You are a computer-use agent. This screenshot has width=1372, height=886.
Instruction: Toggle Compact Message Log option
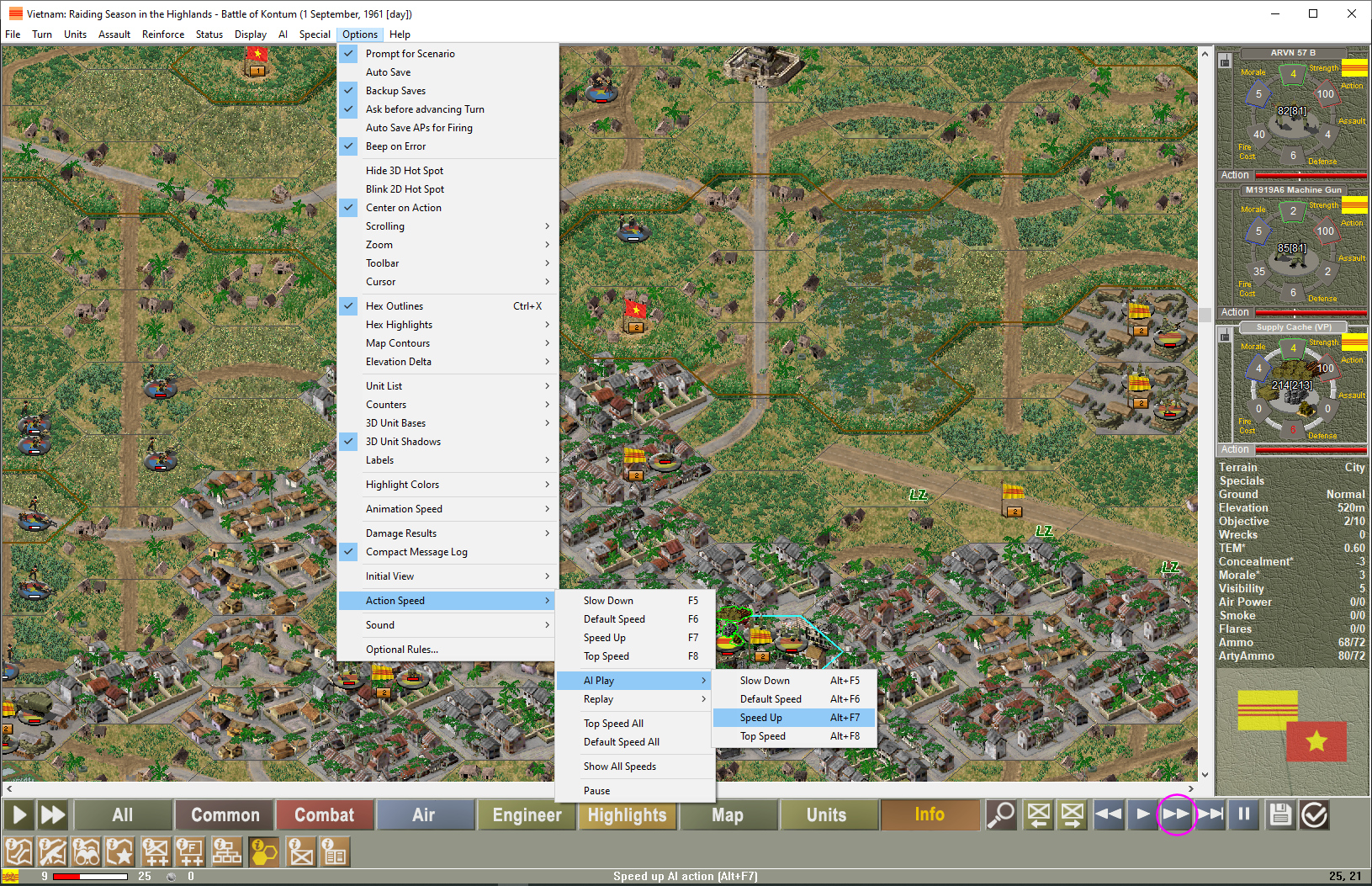tap(448, 551)
